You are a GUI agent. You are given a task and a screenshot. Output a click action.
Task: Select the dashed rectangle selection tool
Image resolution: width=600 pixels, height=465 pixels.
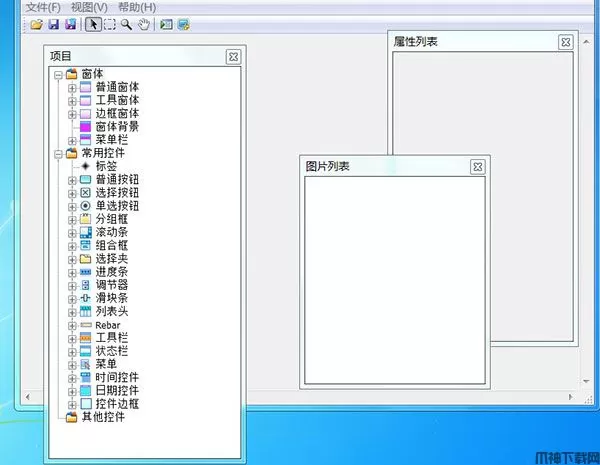point(110,24)
